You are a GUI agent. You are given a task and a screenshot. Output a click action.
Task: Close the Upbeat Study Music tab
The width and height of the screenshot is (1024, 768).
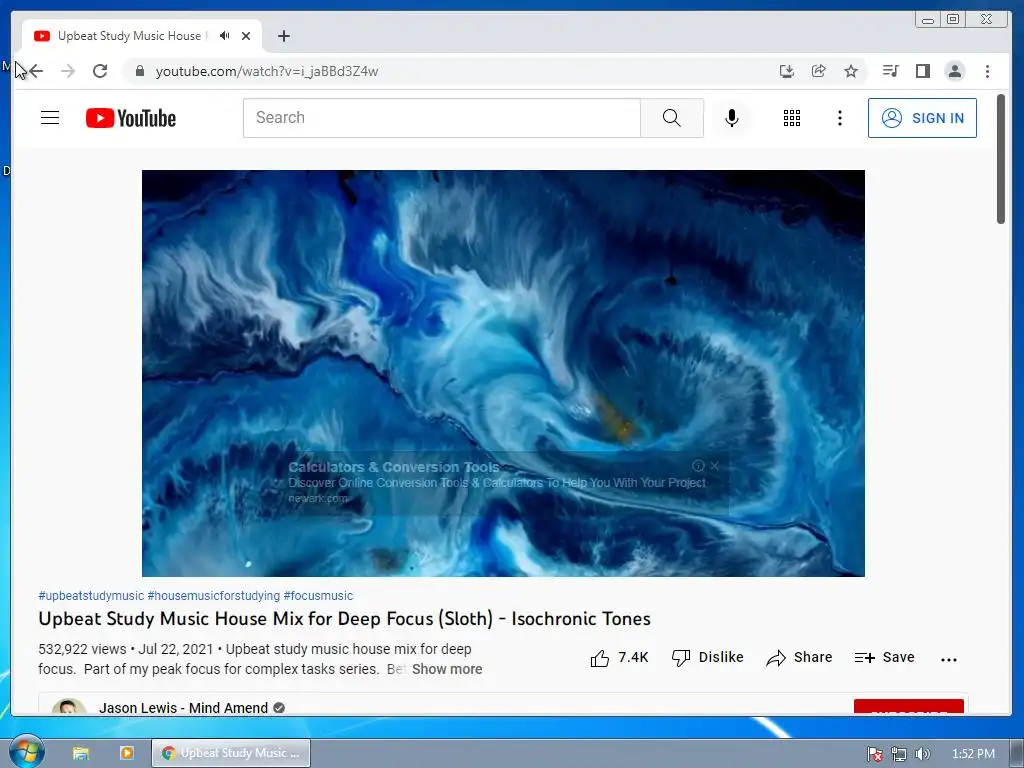pos(246,36)
